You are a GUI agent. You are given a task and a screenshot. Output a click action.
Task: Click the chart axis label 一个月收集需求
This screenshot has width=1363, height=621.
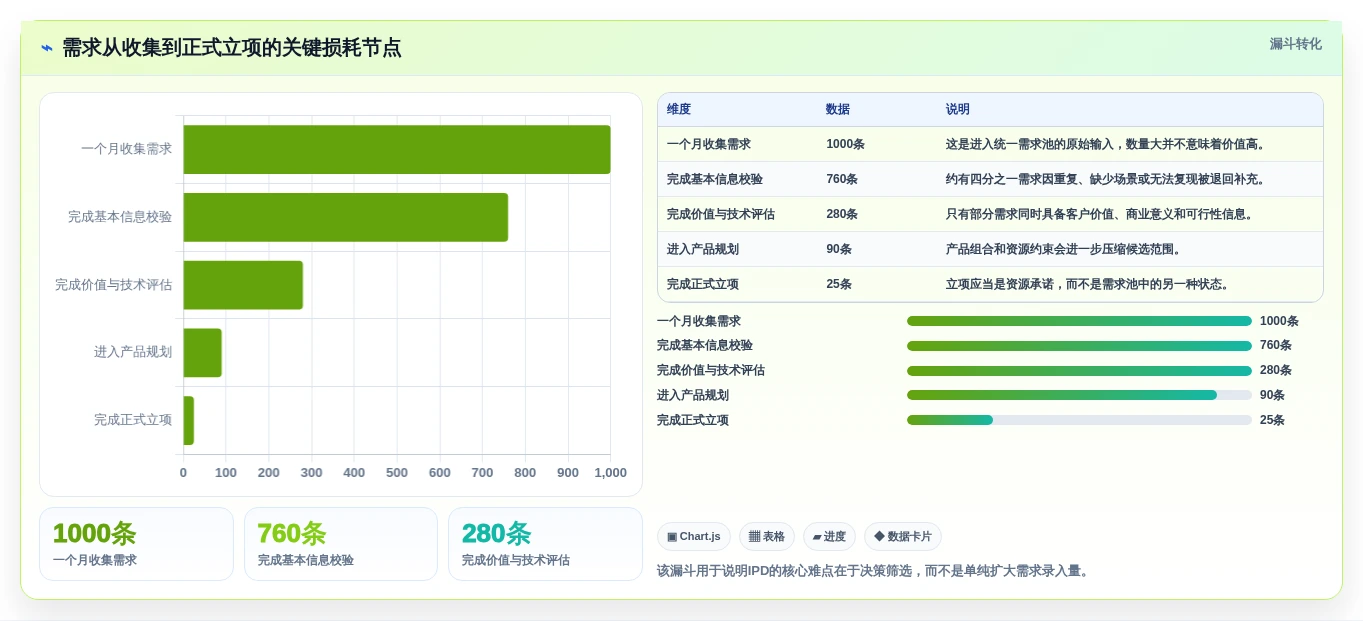[126, 149]
